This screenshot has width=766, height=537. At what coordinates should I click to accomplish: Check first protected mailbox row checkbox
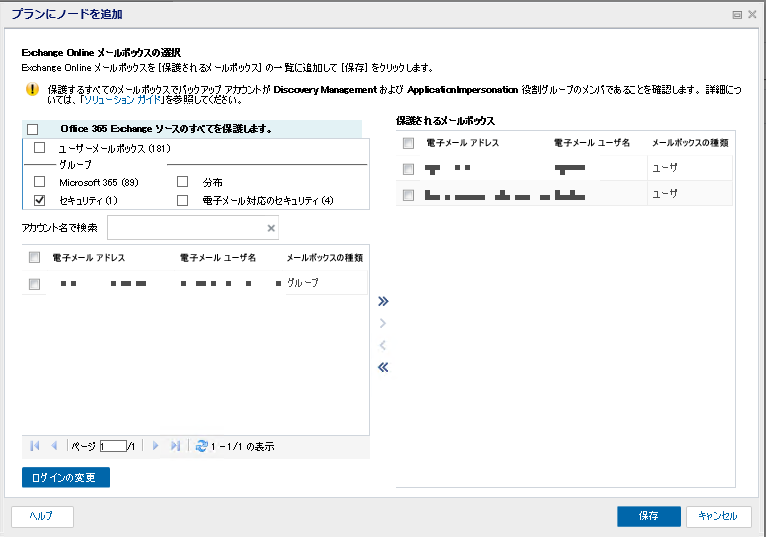tap(408, 169)
